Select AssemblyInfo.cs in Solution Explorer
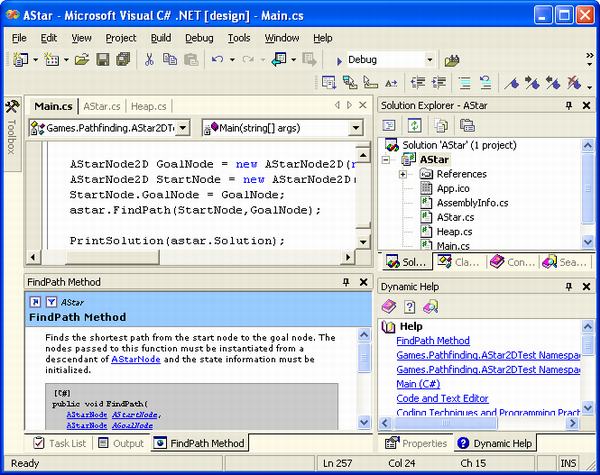600x475 pixels. pos(473,203)
